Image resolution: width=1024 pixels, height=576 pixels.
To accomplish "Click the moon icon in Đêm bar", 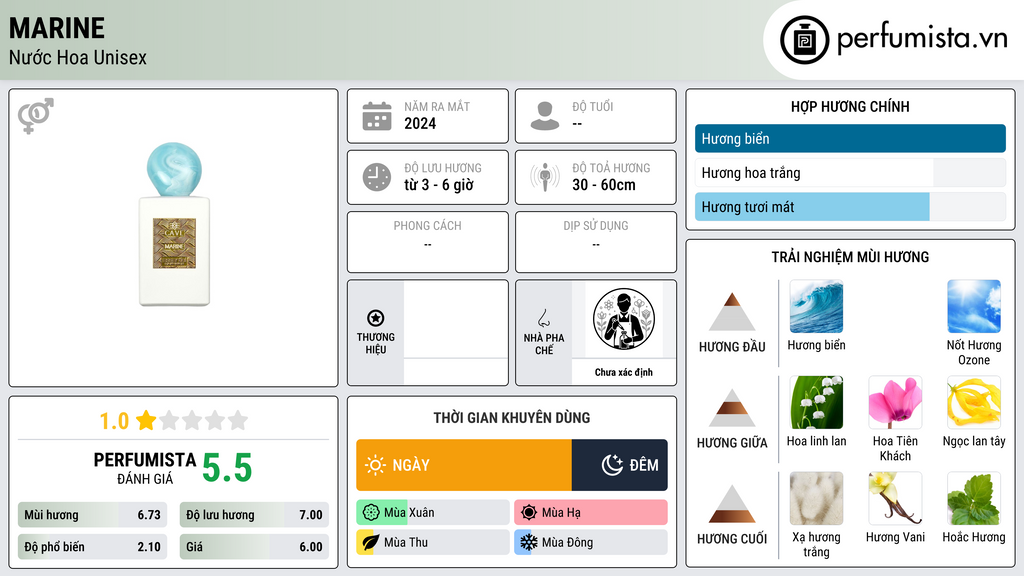I will (612, 465).
